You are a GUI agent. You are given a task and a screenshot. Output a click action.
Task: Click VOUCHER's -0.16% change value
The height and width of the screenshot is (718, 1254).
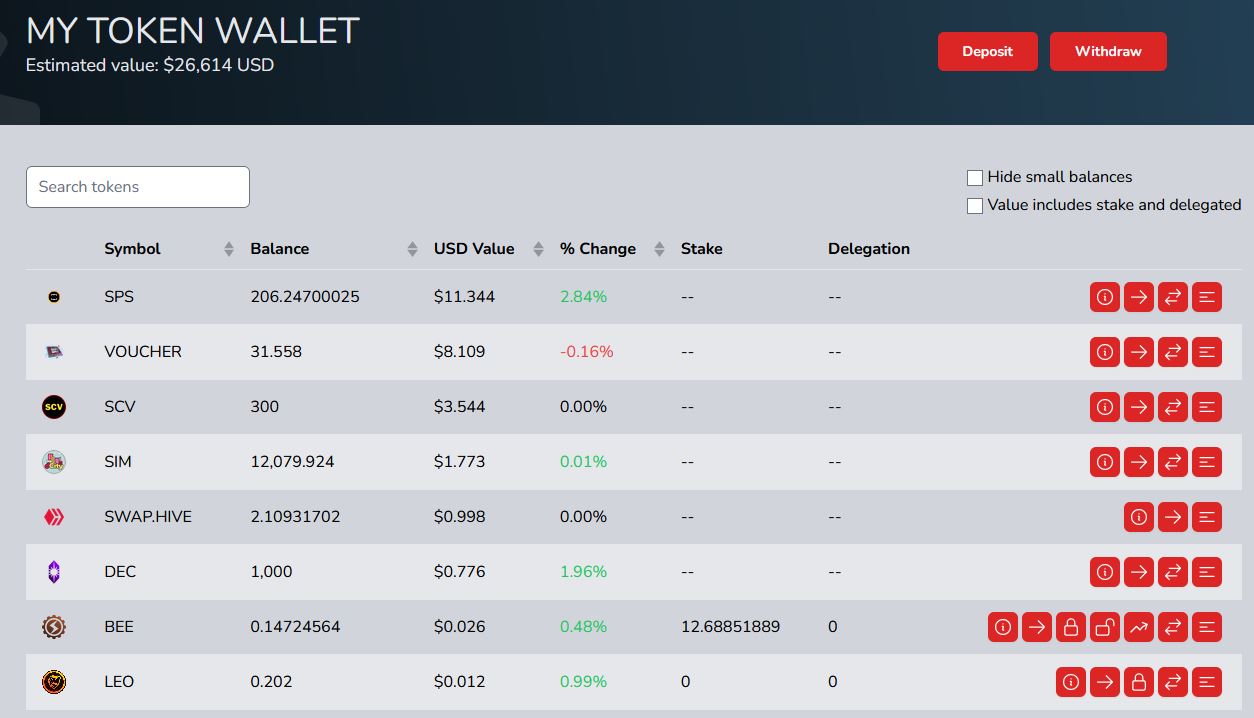tap(587, 352)
